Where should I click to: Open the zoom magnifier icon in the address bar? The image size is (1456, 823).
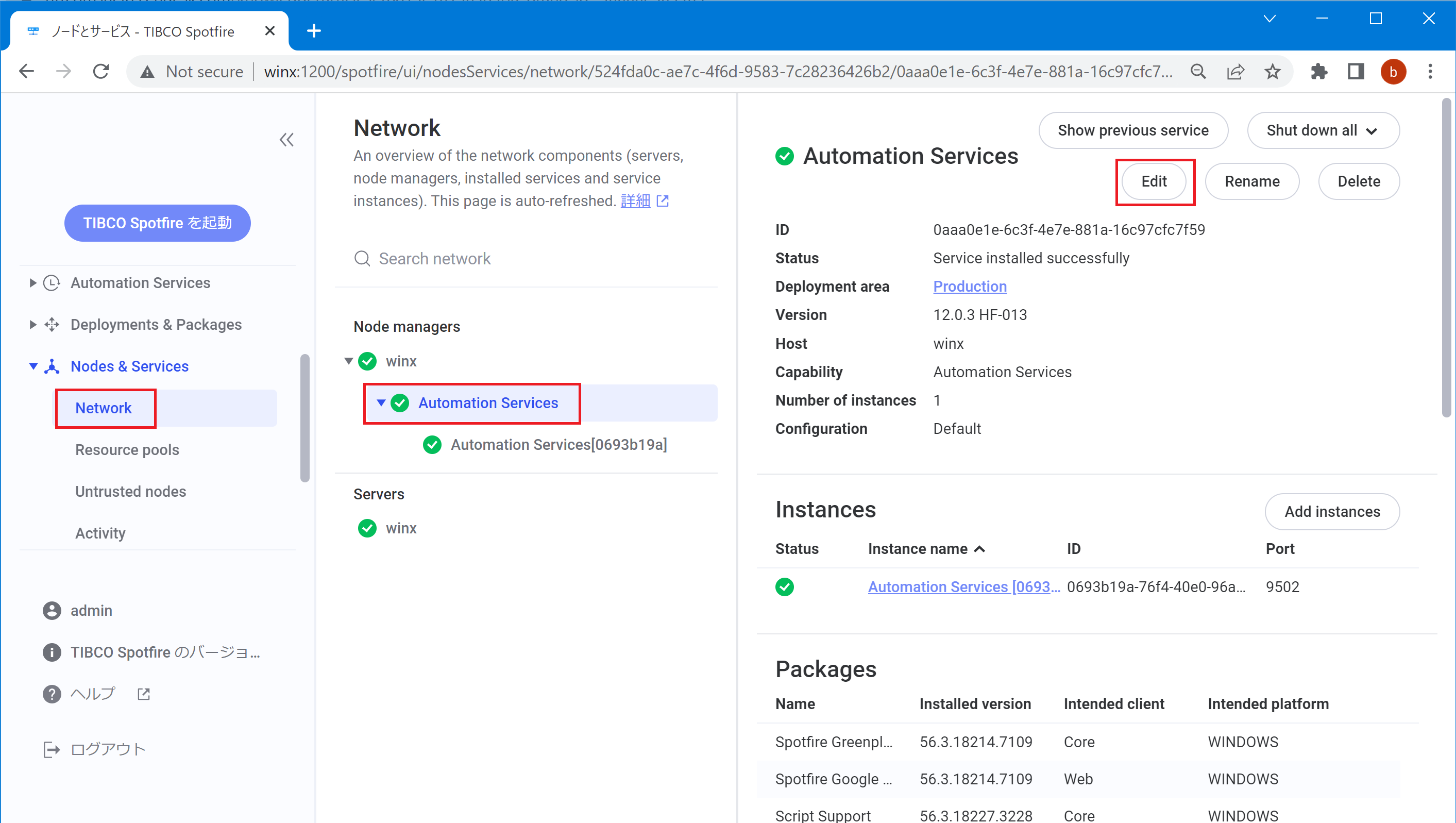(x=1198, y=71)
